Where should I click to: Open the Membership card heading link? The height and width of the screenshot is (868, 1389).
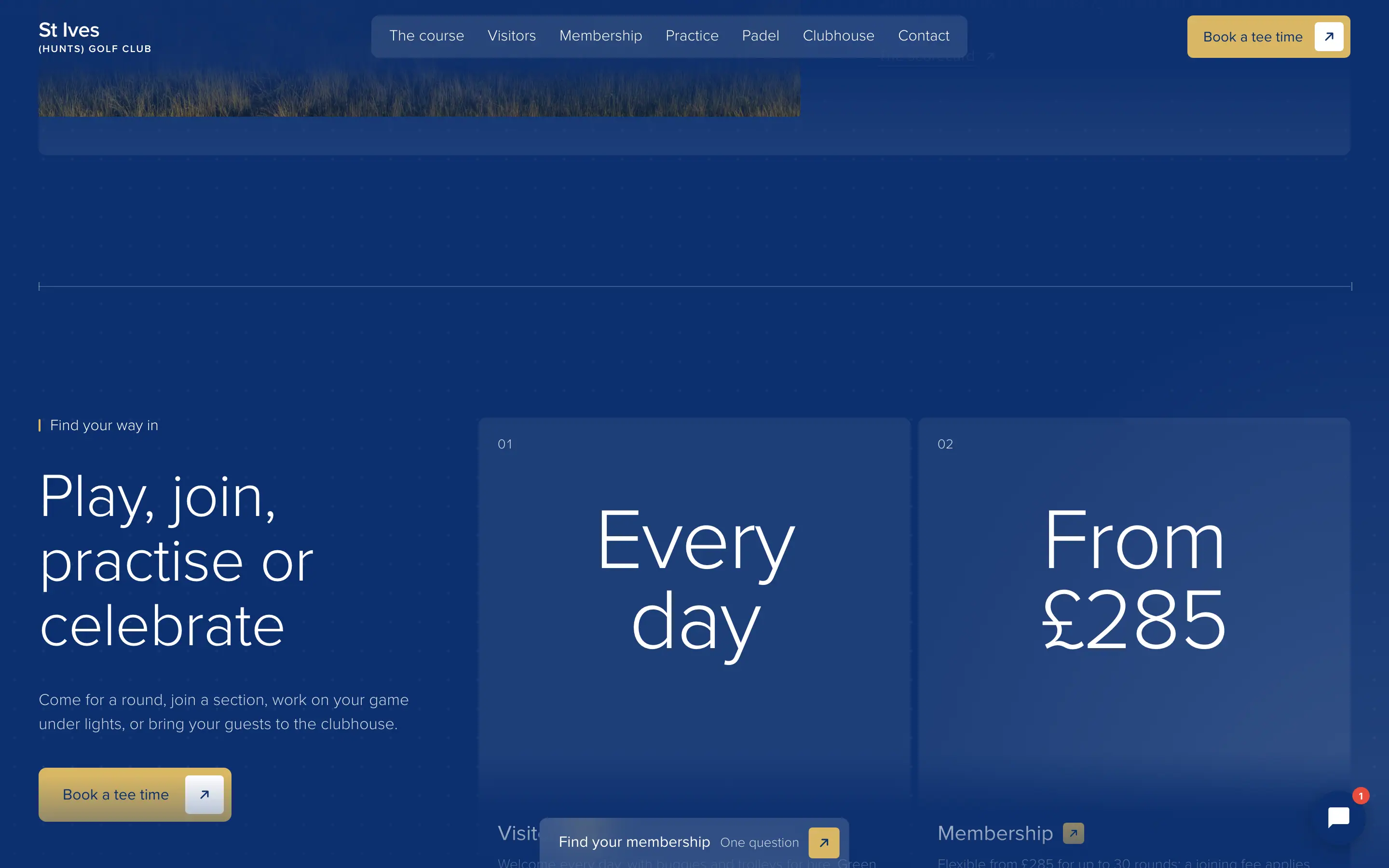point(994,833)
